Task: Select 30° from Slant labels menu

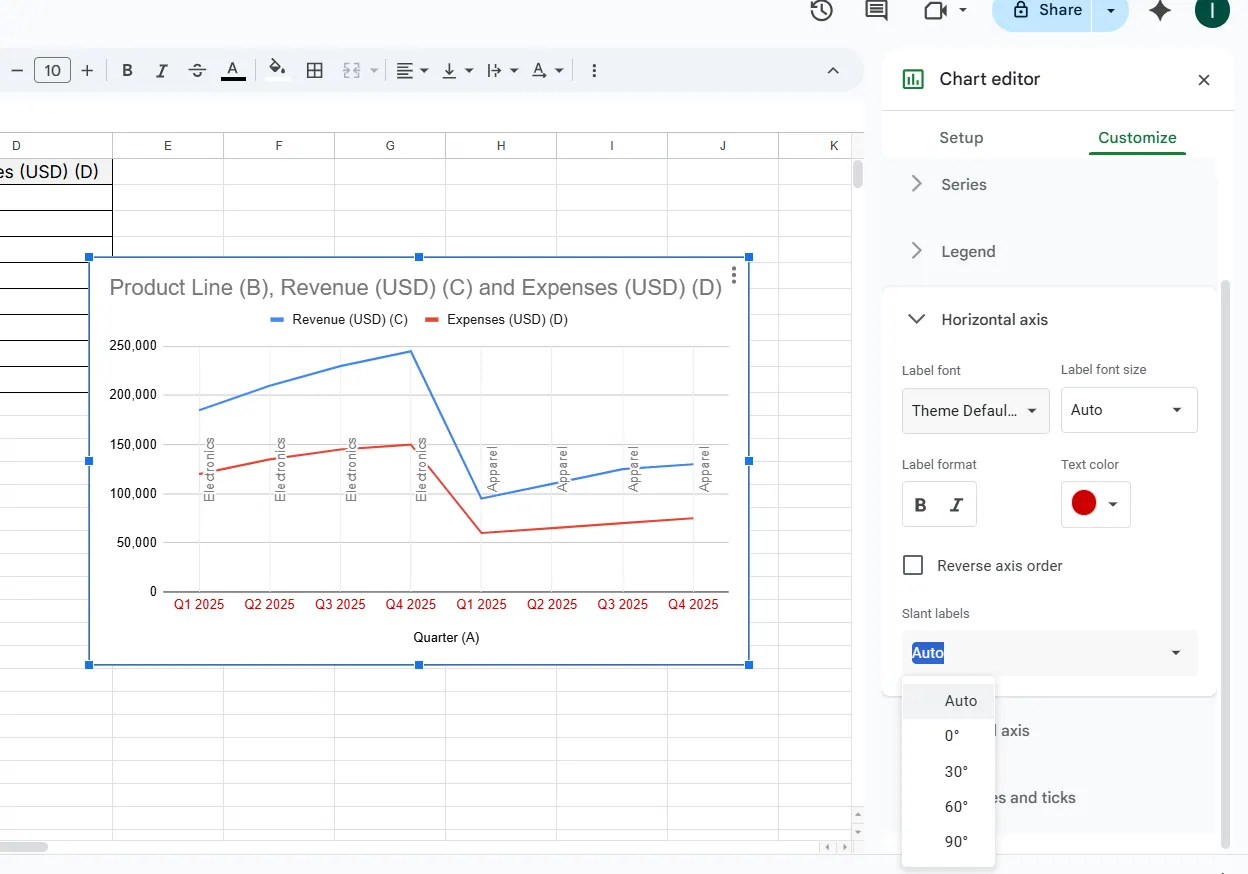Action: pos(956,771)
